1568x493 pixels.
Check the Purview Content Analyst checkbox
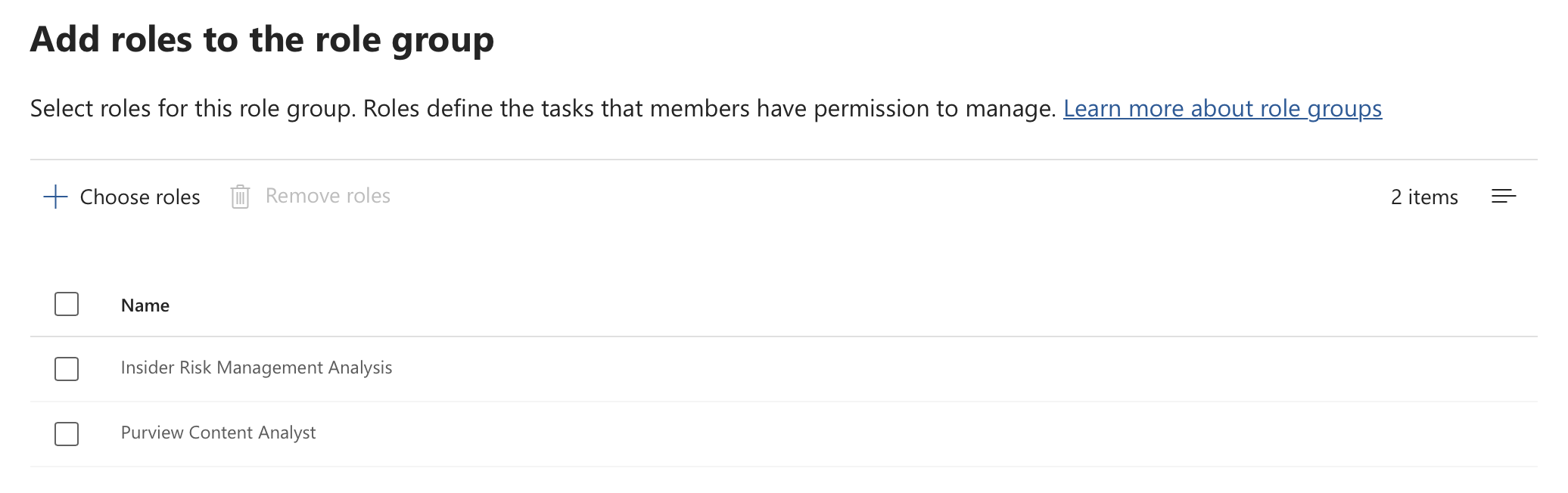67,434
